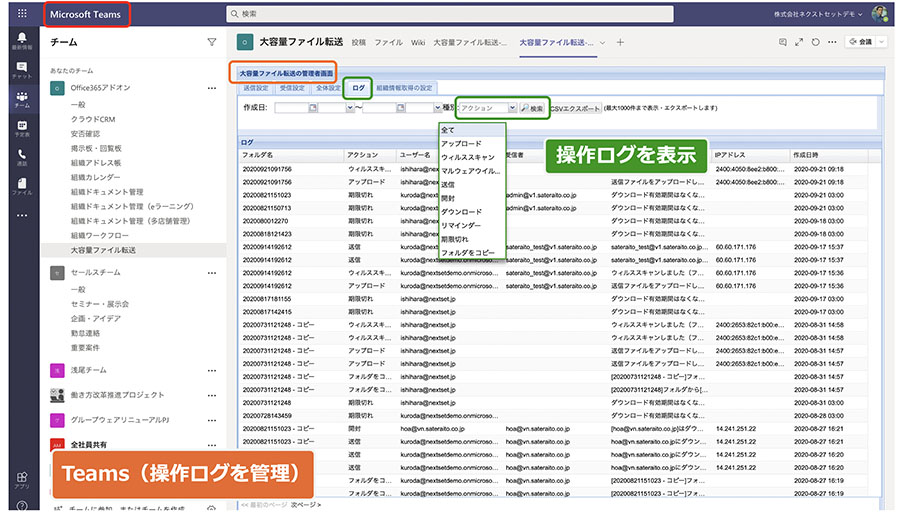Open the ファイル channel tab
Screen dimensions: 900x514
coord(389,42)
